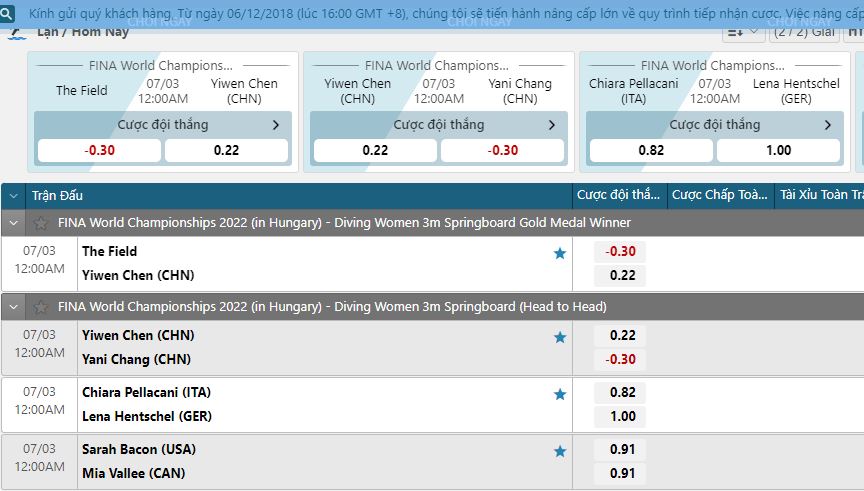Bet 0.82 on Chiara Pellacani (ITA)

[x=620, y=392]
